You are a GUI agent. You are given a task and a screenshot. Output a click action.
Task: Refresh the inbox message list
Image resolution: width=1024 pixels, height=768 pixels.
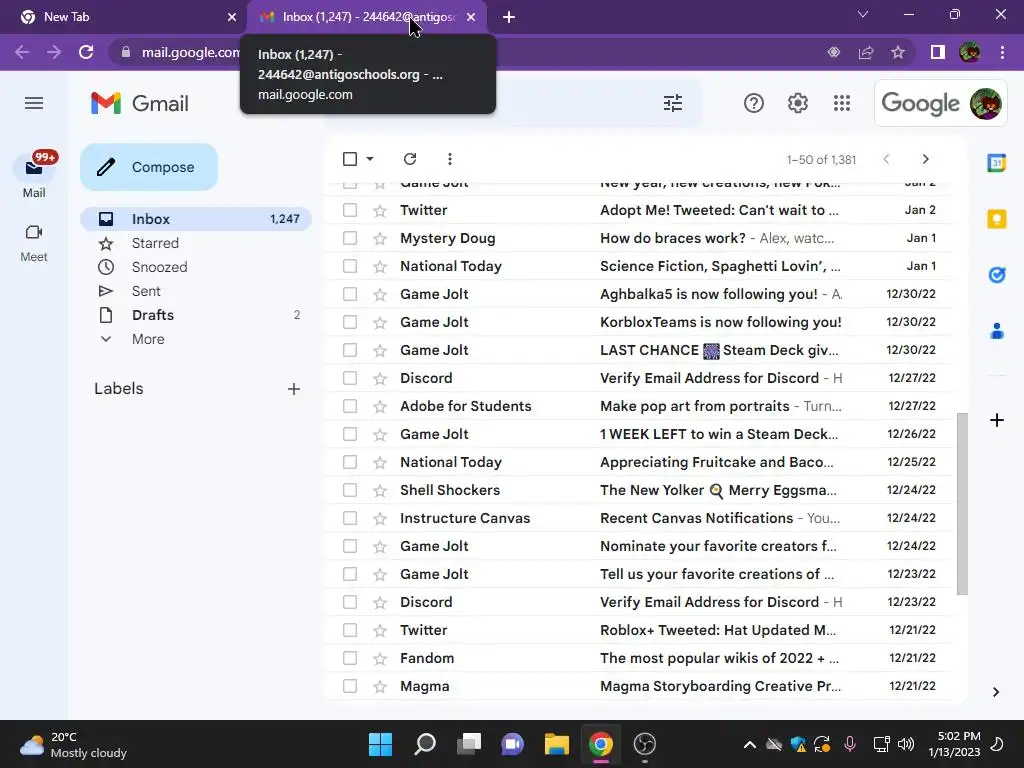[410, 159]
